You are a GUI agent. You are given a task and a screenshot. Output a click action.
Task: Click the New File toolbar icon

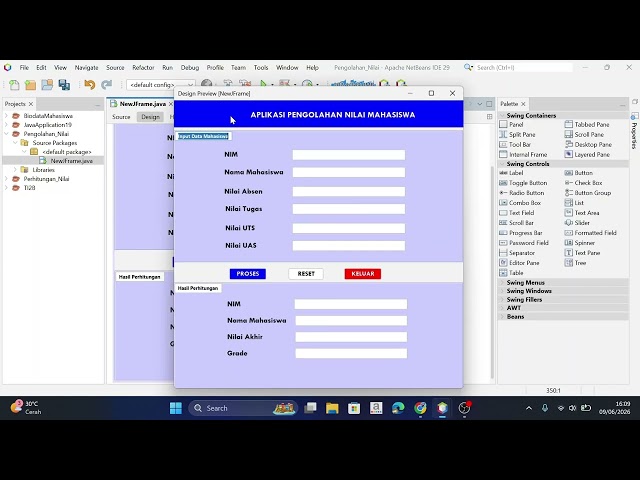14,84
